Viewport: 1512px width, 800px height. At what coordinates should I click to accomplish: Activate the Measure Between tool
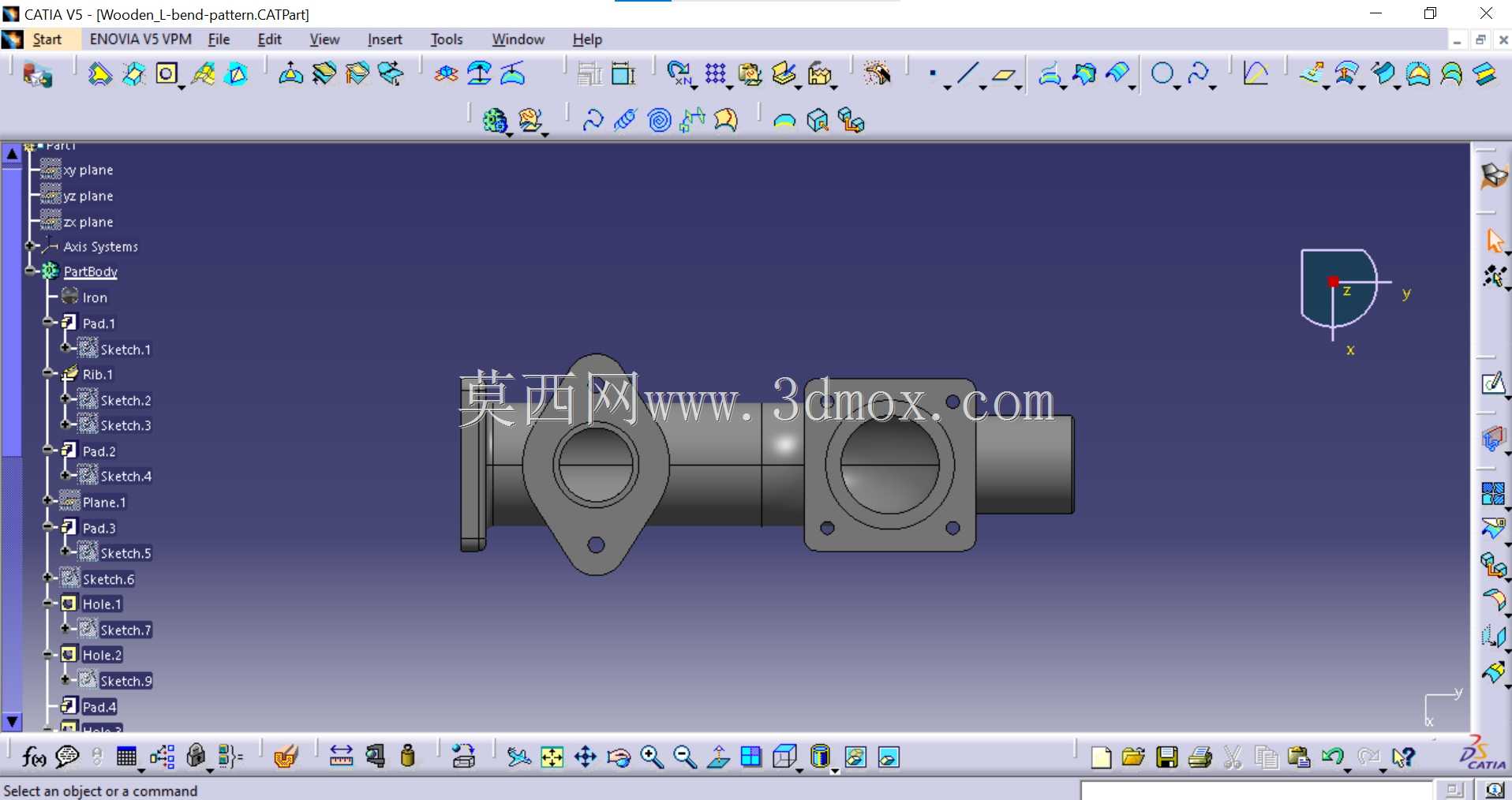tap(341, 757)
